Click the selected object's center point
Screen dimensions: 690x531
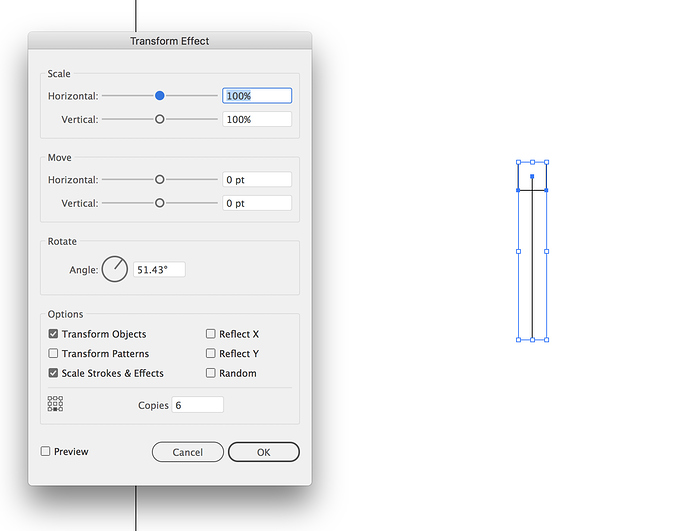pyautogui.click(x=532, y=176)
